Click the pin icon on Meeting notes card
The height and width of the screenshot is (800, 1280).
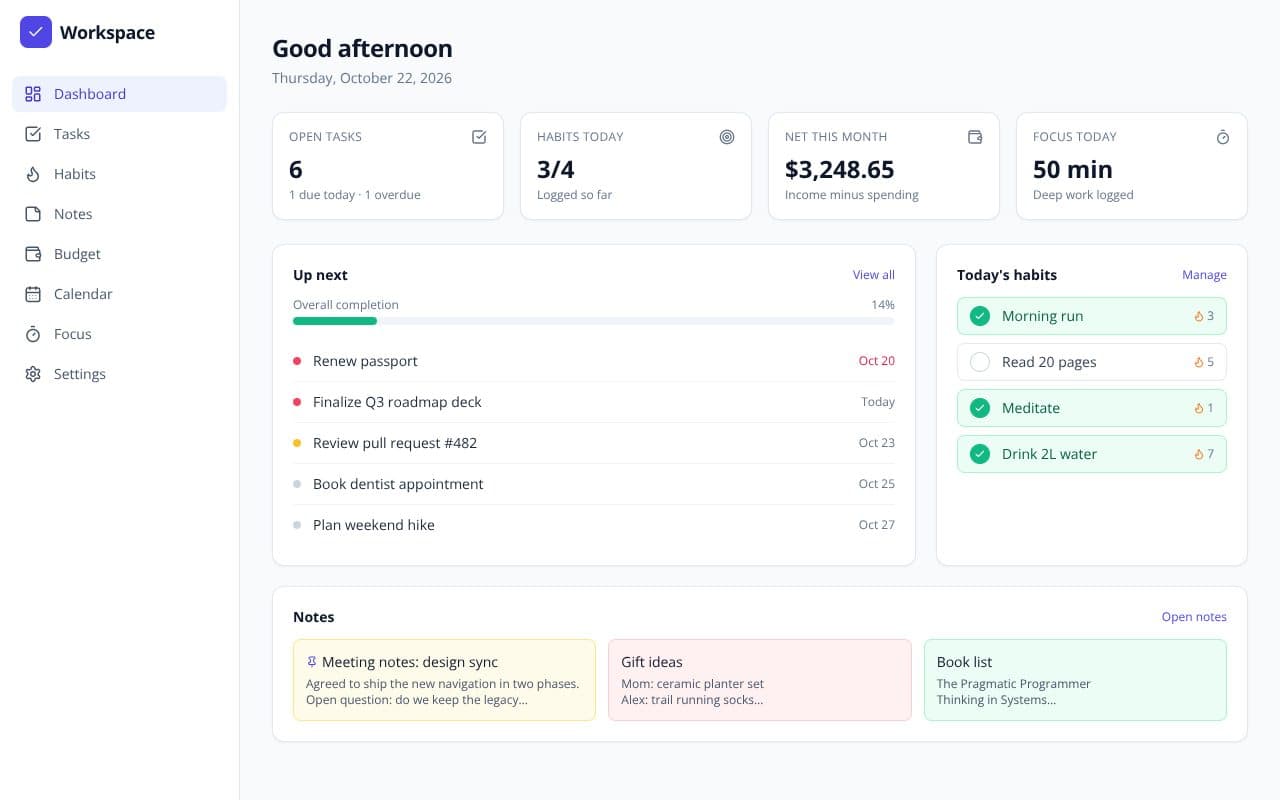[x=312, y=662]
